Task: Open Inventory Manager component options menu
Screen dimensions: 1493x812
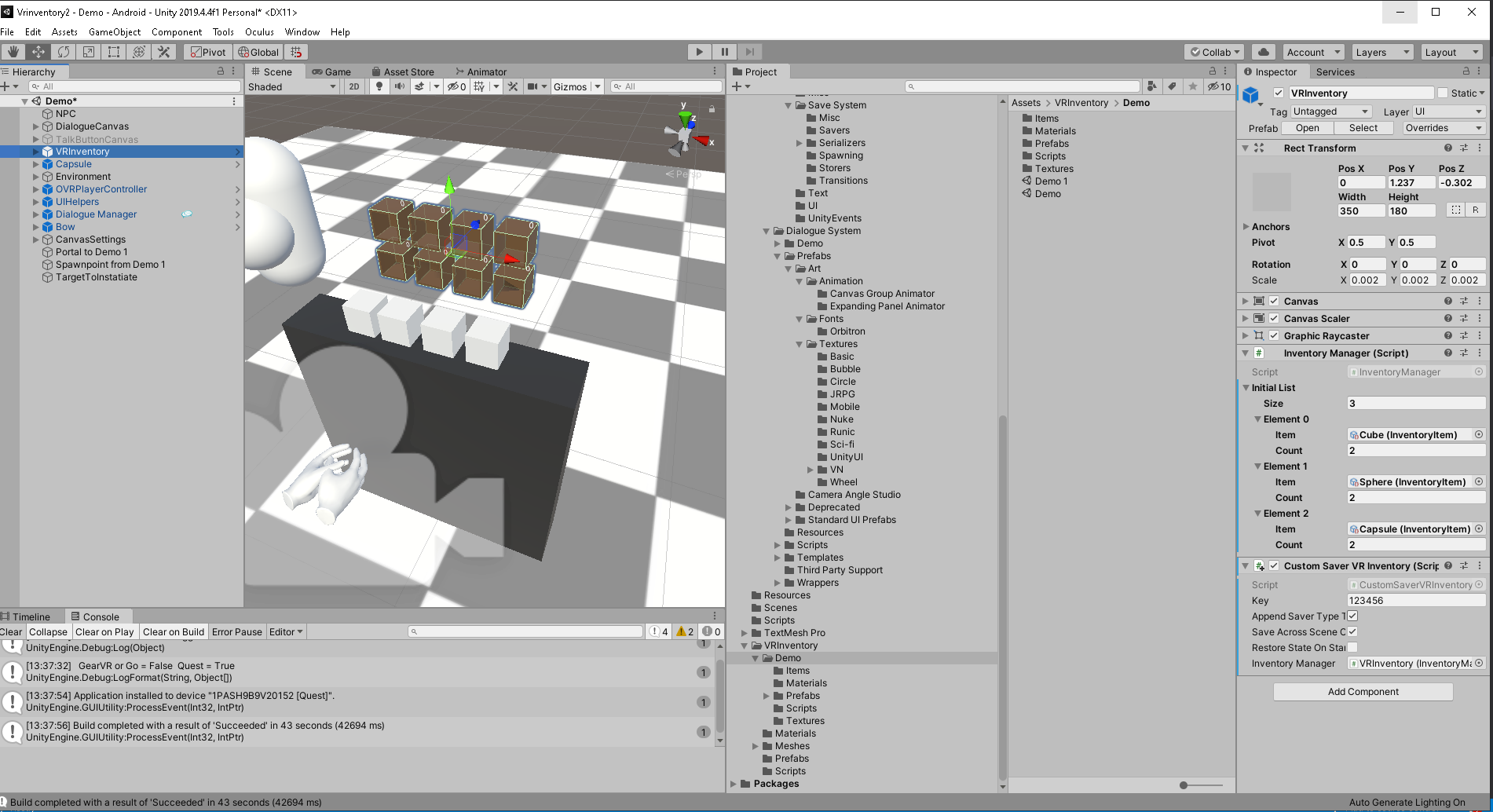Action: pyautogui.click(x=1480, y=353)
